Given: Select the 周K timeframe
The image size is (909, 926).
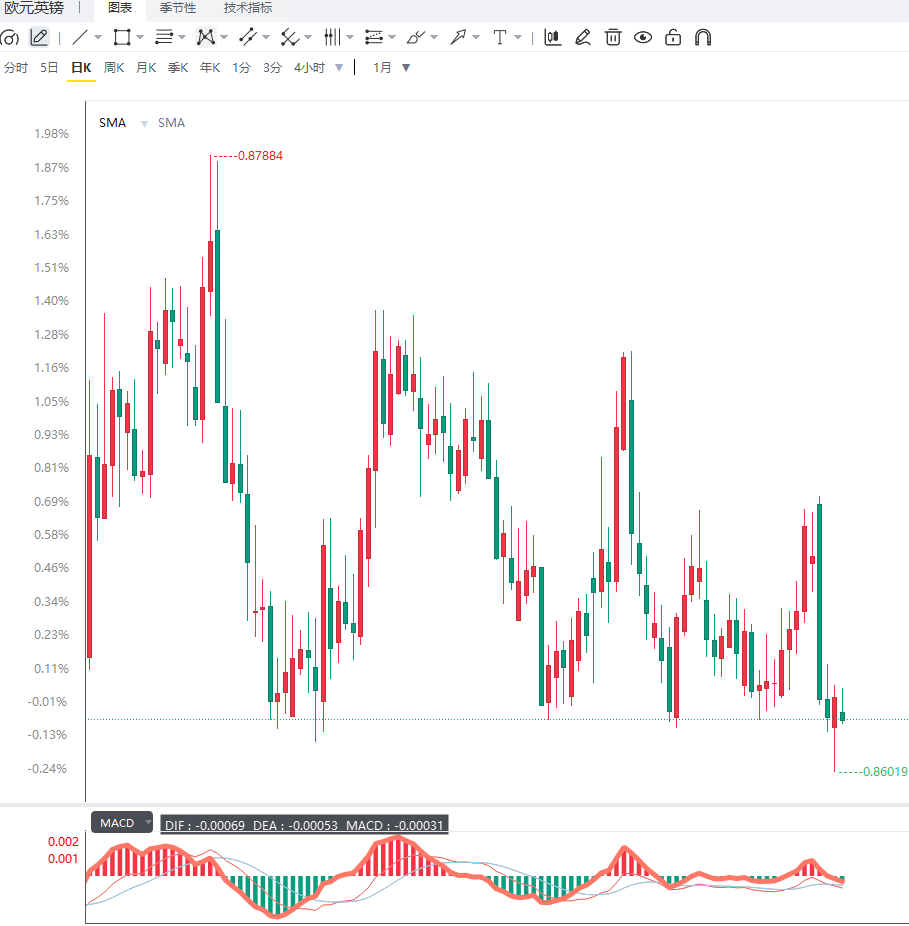Looking at the screenshot, I should click(113, 68).
